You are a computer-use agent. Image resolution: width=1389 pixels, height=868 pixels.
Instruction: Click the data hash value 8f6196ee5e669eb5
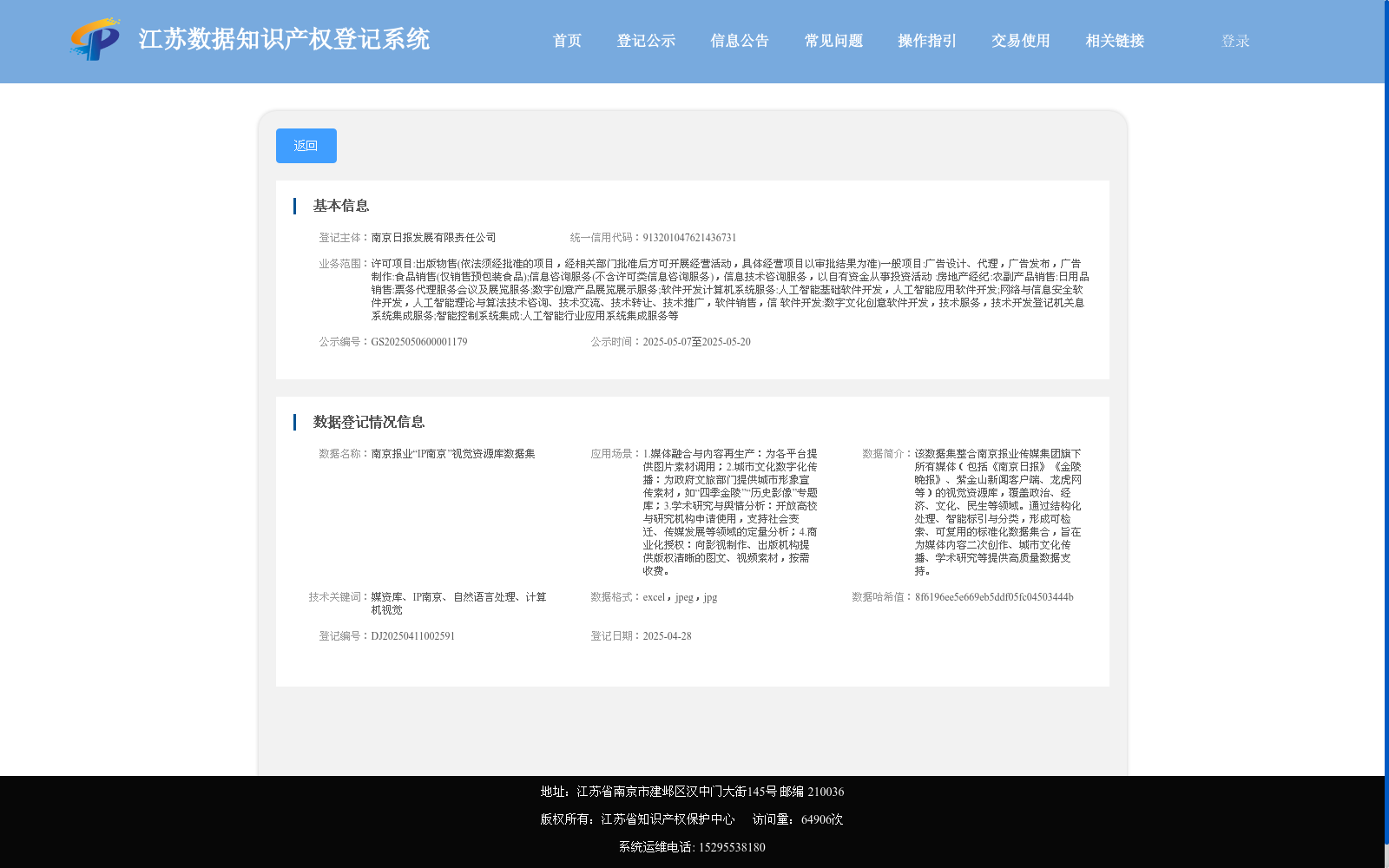tap(994, 597)
